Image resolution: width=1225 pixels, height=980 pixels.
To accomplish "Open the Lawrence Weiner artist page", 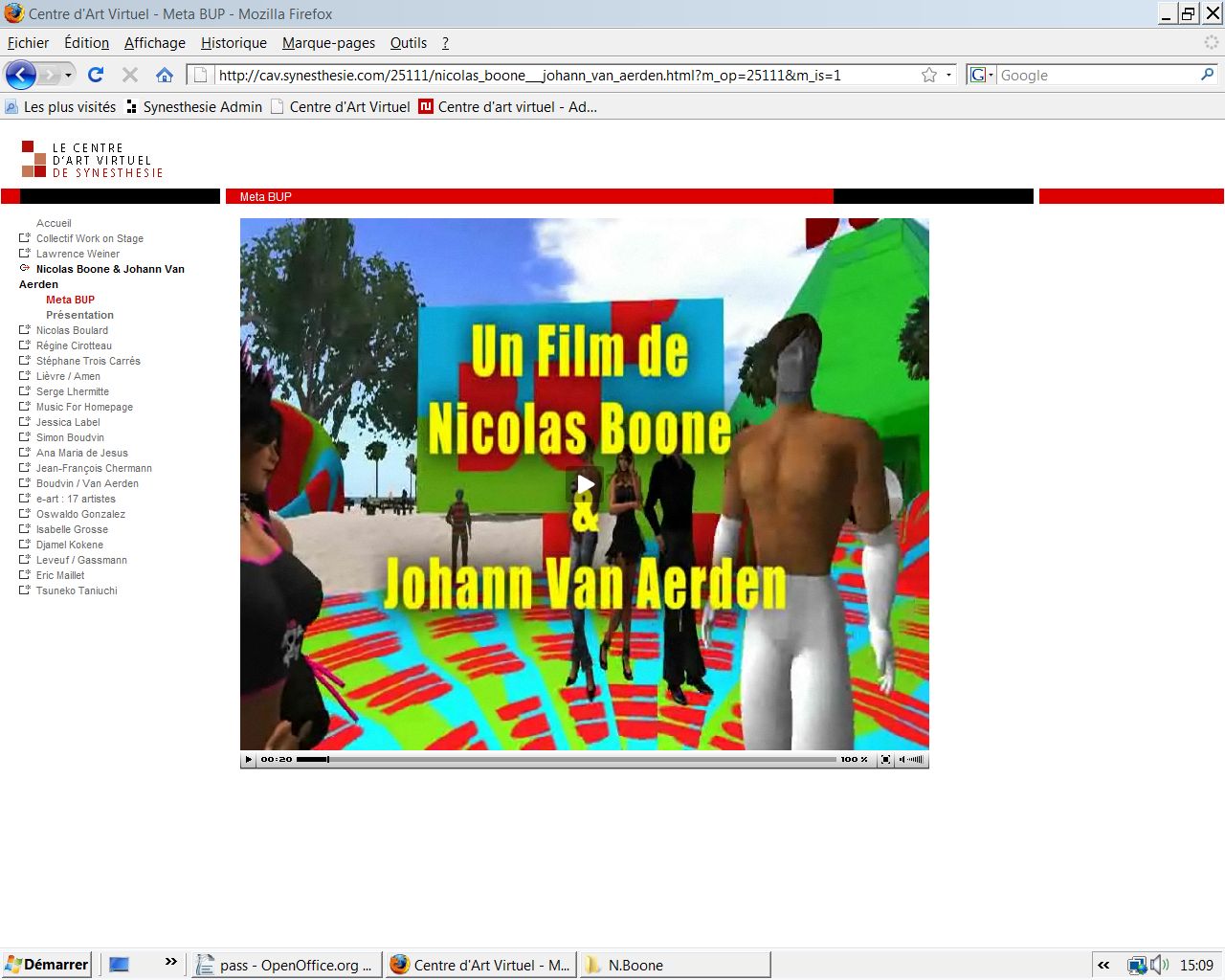I will [x=78, y=254].
